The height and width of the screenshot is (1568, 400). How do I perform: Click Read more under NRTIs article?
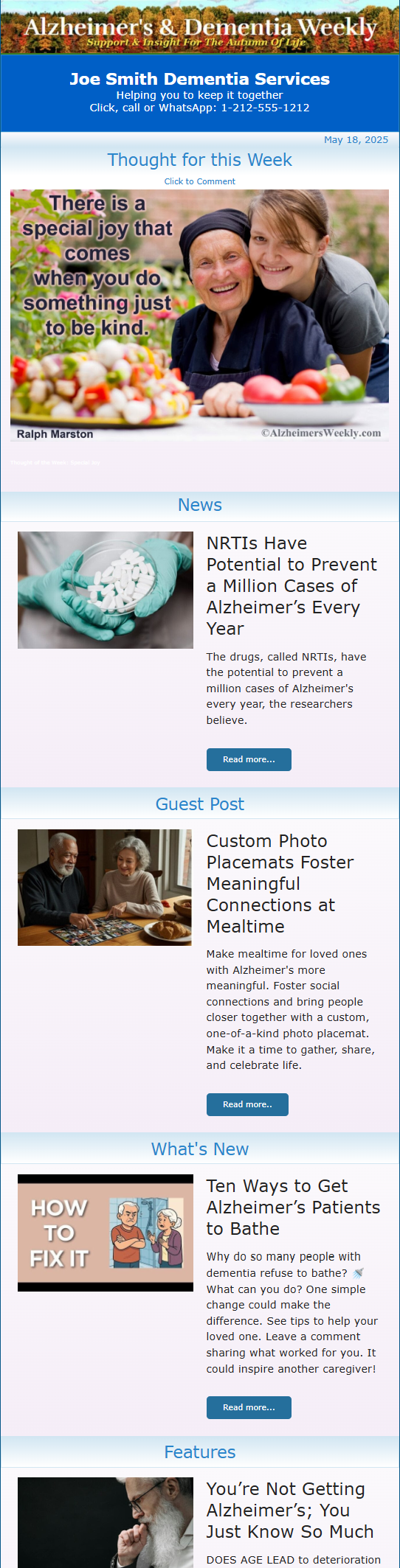click(249, 759)
